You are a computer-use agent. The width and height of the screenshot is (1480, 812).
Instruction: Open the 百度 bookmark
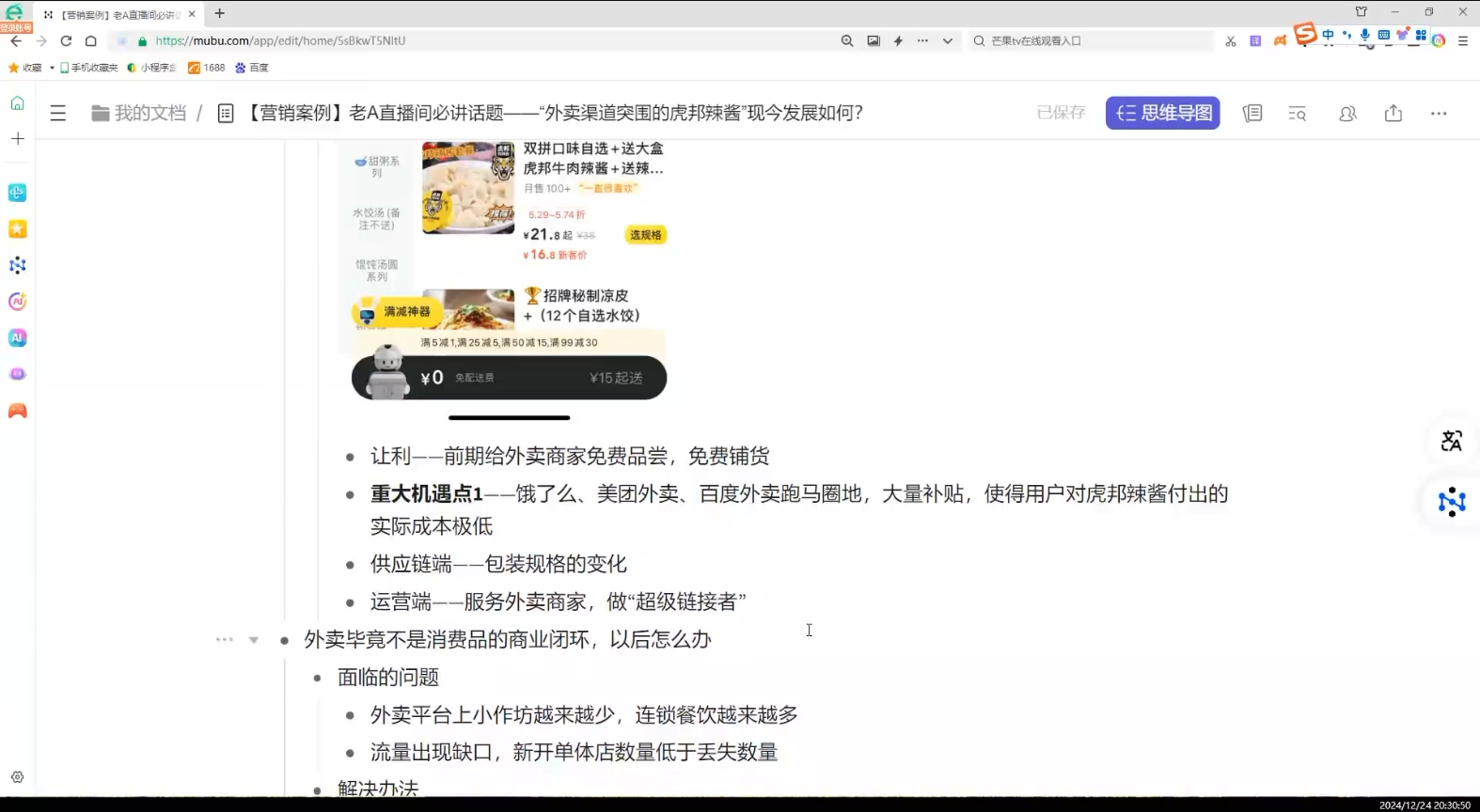click(x=252, y=68)
